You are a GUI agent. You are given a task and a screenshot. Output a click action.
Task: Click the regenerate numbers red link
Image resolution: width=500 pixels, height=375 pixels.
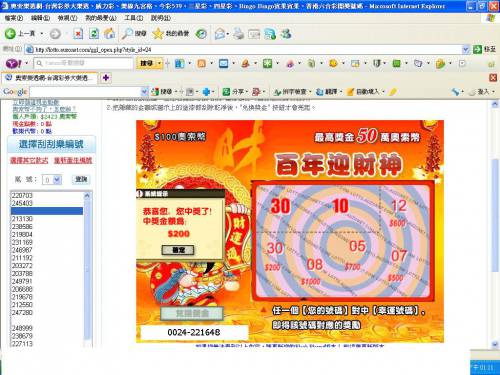coord(73,160)
